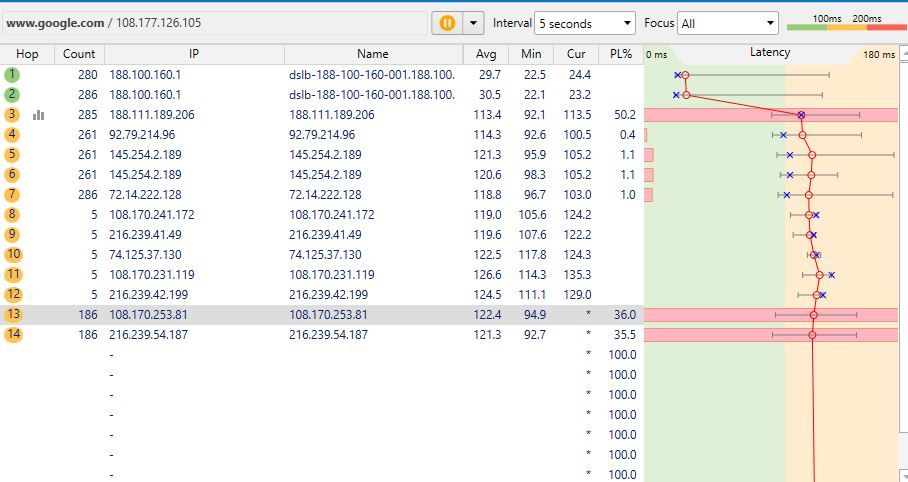Click packet loss value 50.2 on hop 3
The width and height of the screenshot is (908, 482).
pos(625,115)
